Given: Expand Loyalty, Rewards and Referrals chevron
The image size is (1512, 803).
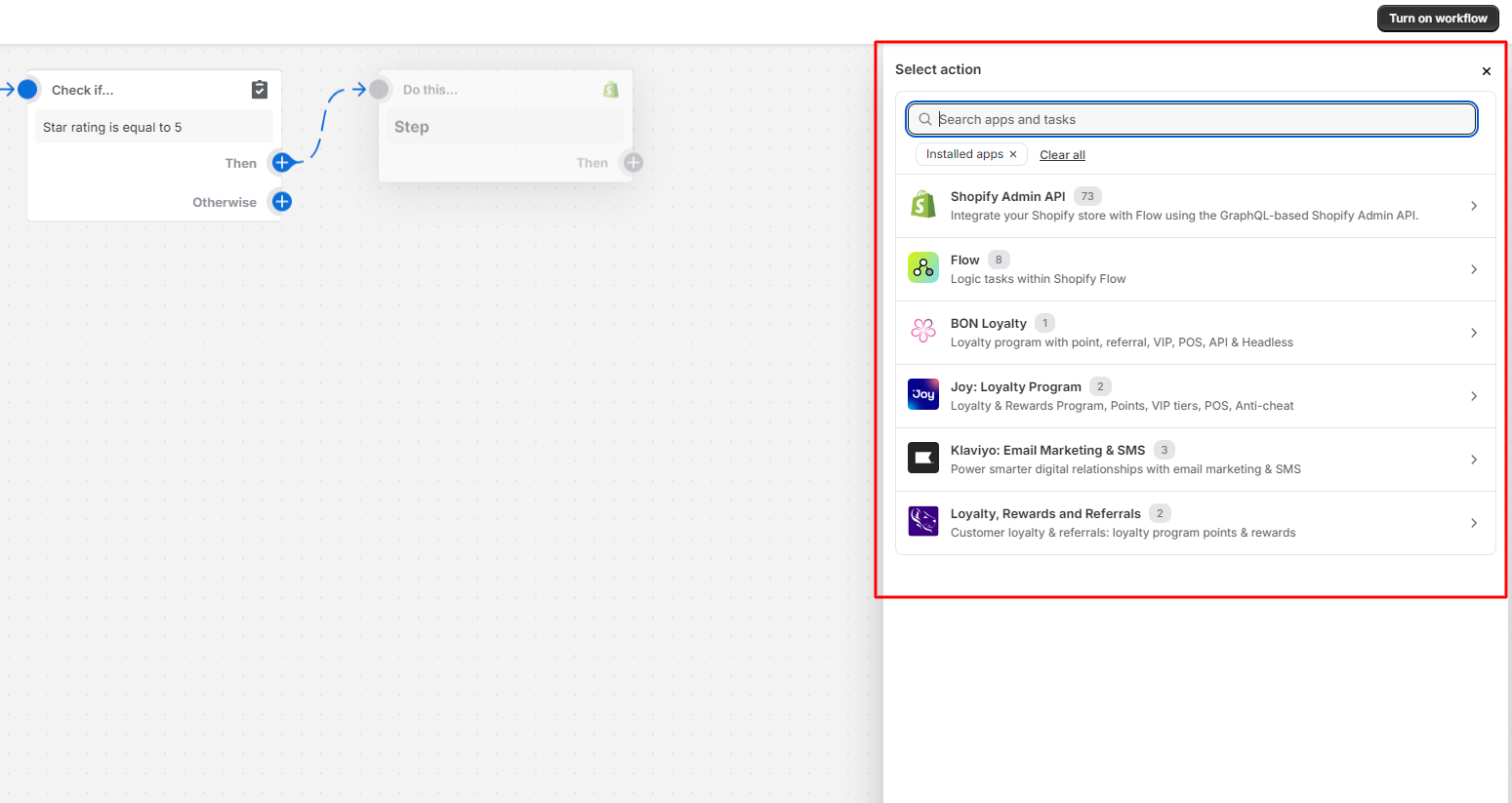Looking at the screenshot, I should click(x=1474, y=523).
